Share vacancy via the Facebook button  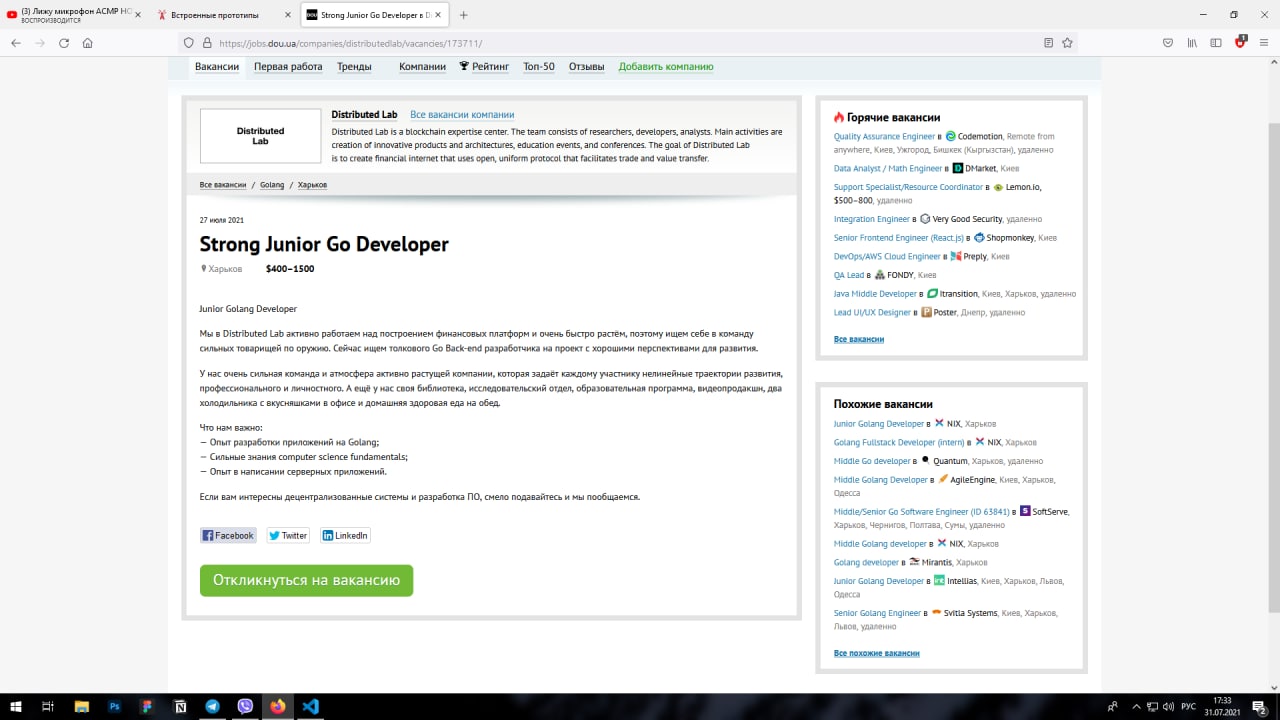pyautogui.click(x=228, y=535)
